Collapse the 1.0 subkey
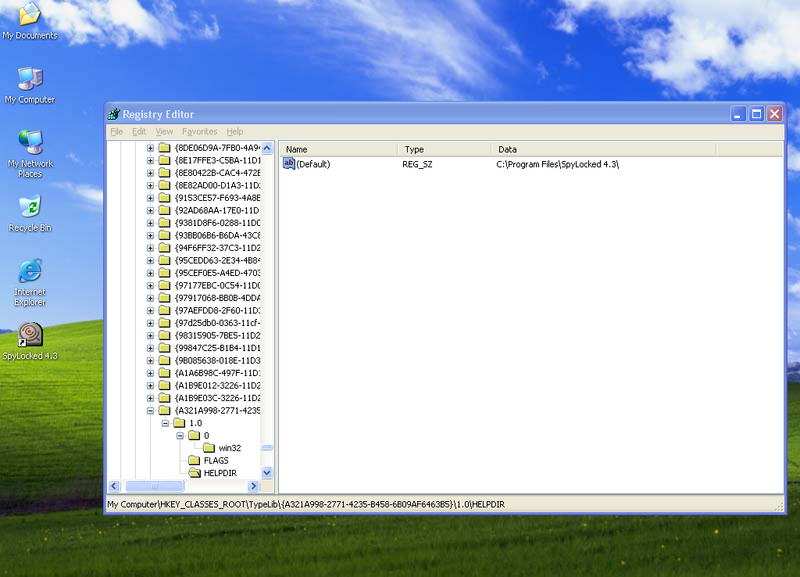The width and height of the screenshot is (800, 577). (165, 423)
